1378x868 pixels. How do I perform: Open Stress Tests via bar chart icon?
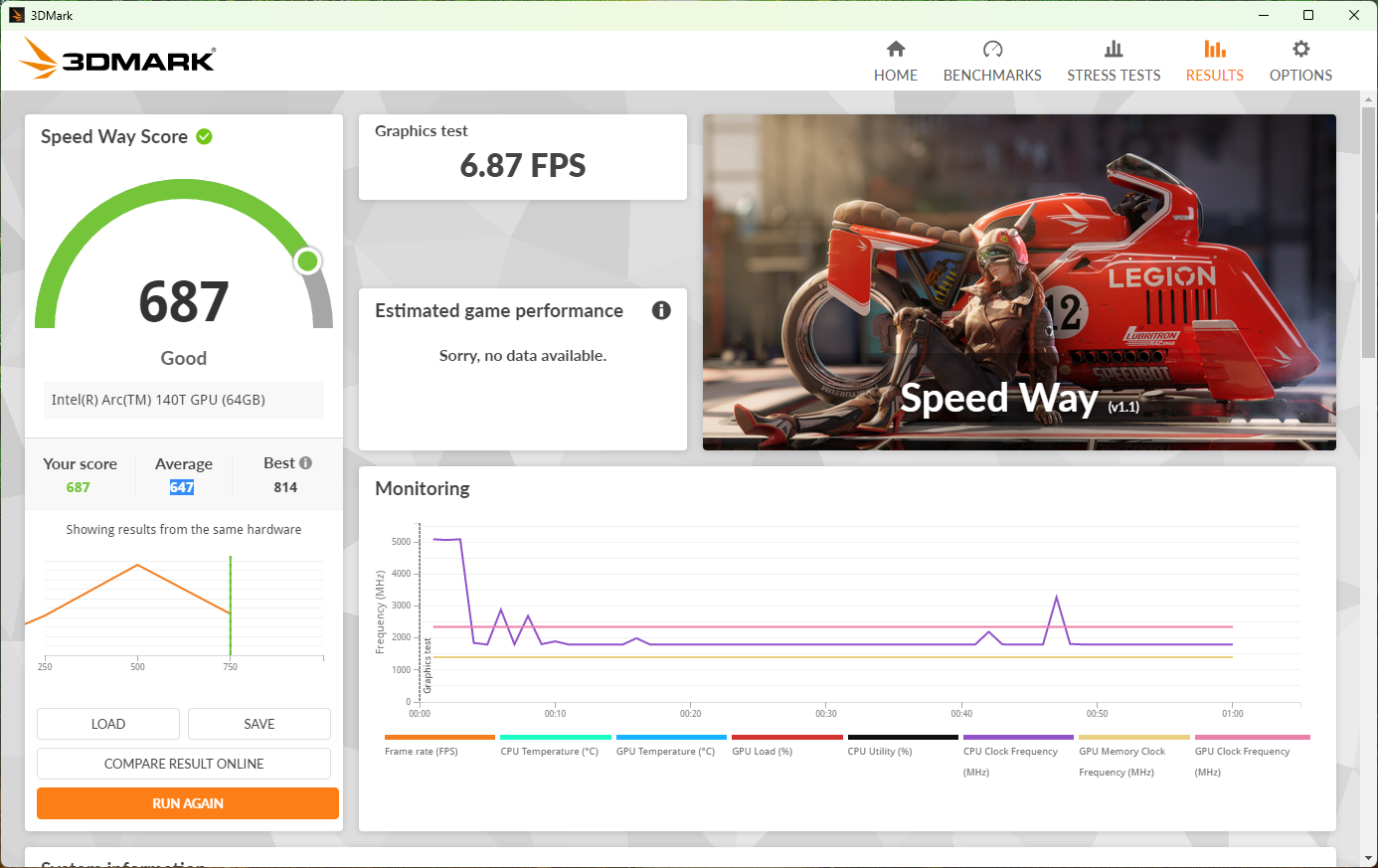point(1114,49)
